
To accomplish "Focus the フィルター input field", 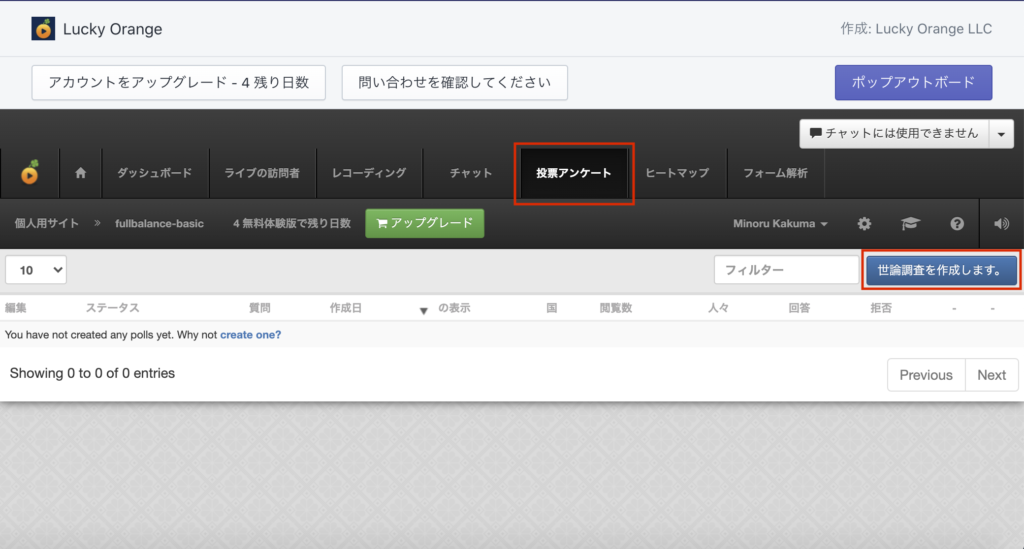I will click(786, 270).
